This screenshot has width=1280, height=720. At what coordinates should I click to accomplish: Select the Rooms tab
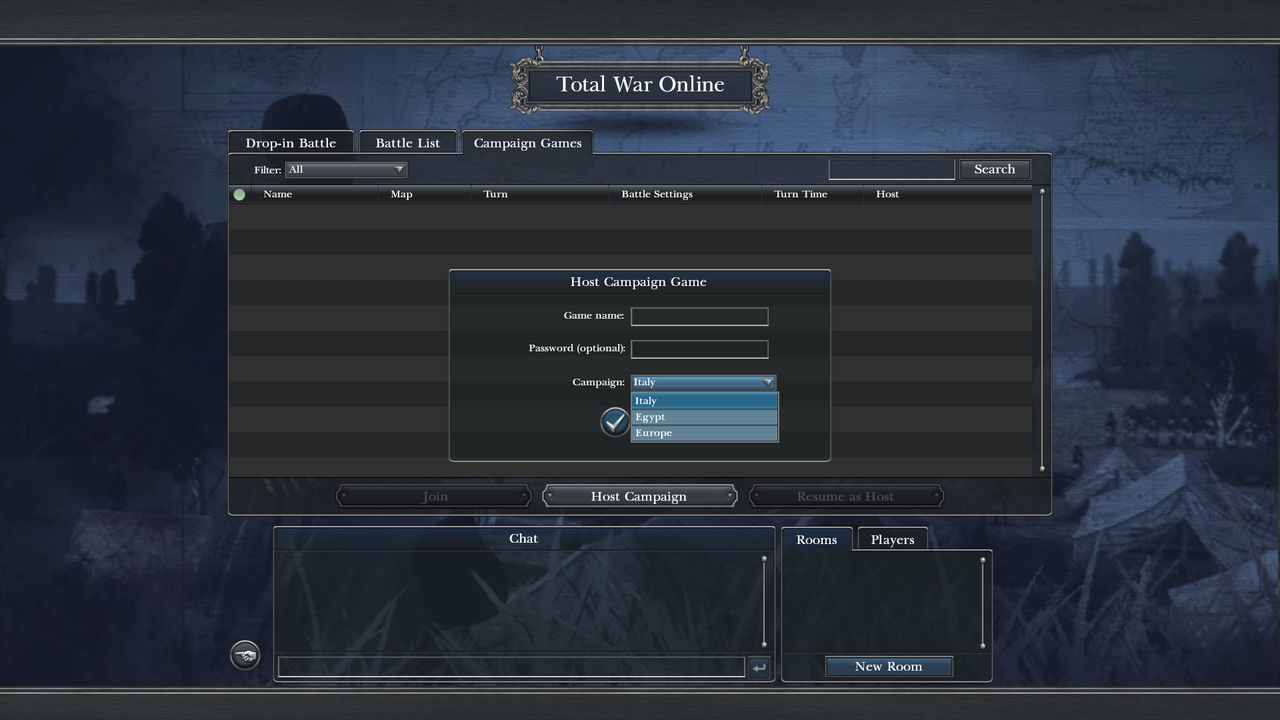[816, 540]
